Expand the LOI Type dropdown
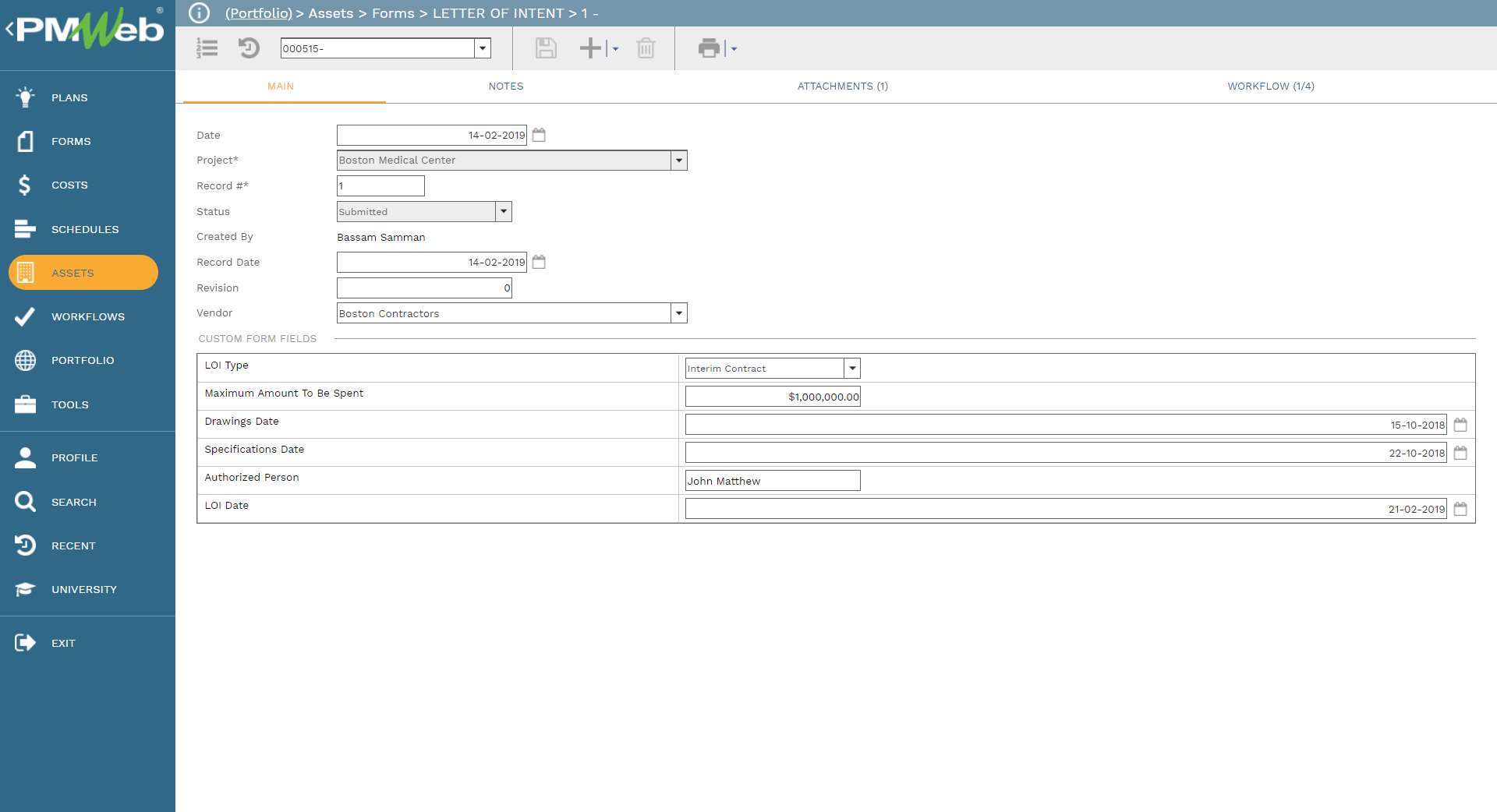Screen dimensions: 1497x812 [852, 369]
